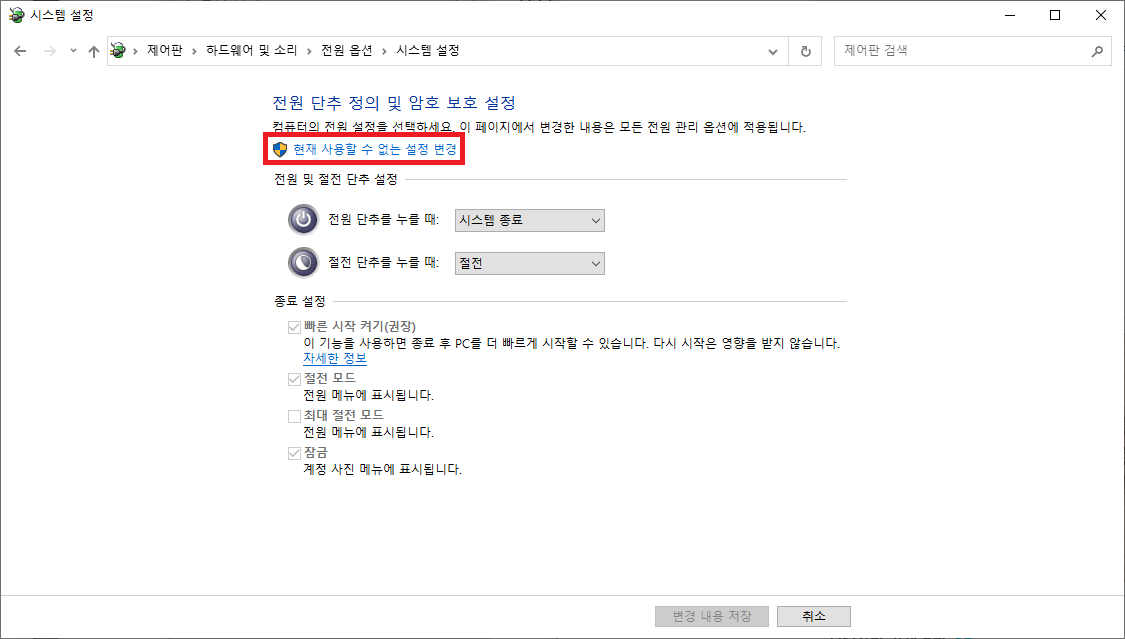
Task: Click 취소 button
Action: tap(814, 616)
